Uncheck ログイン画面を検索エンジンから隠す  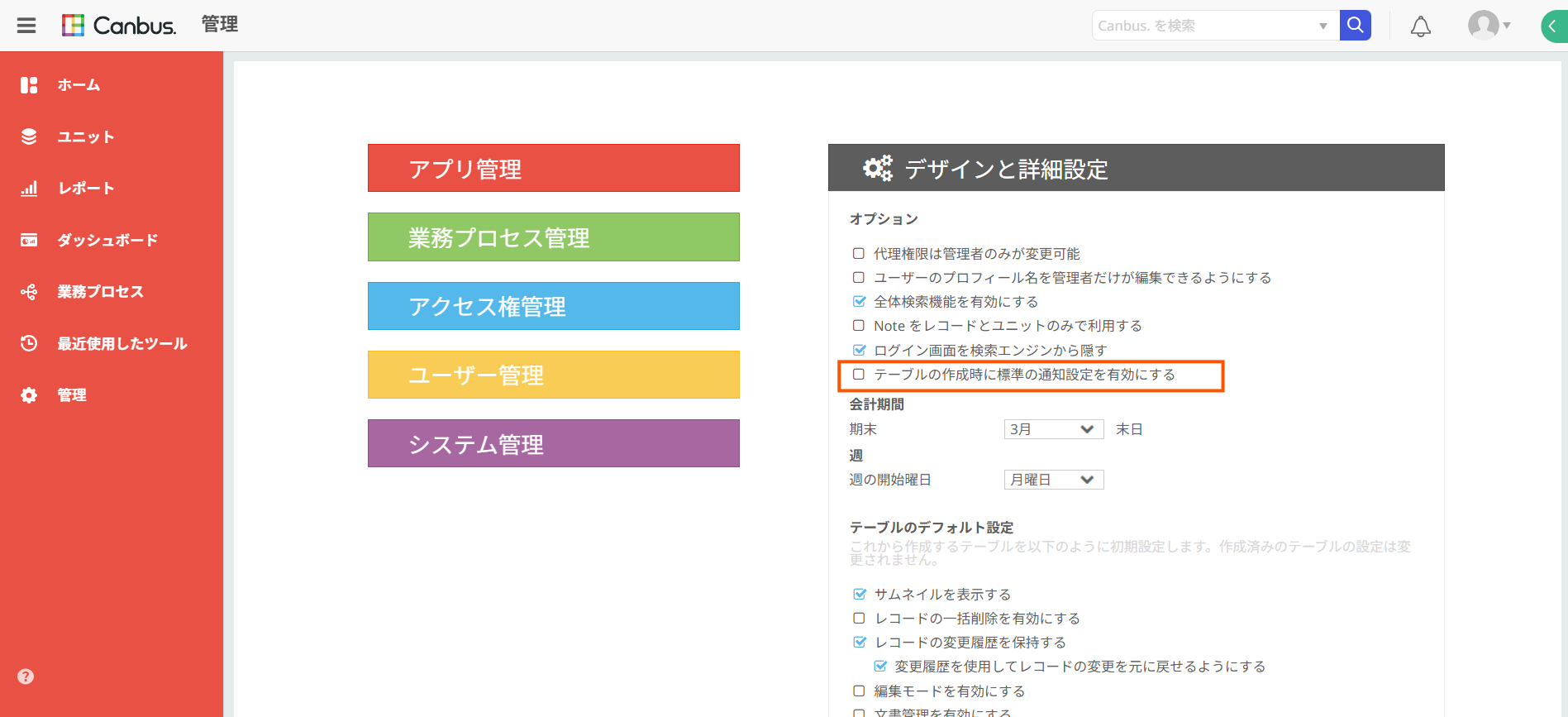tap(859, 350)
